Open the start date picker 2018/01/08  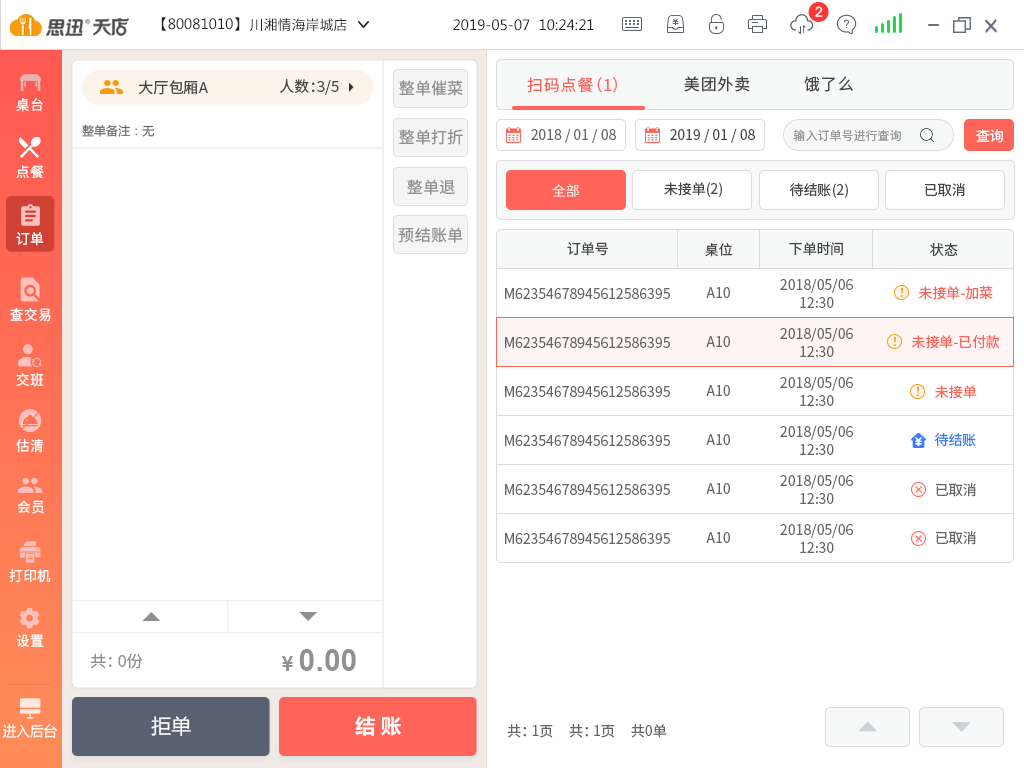tap(561, 135)
